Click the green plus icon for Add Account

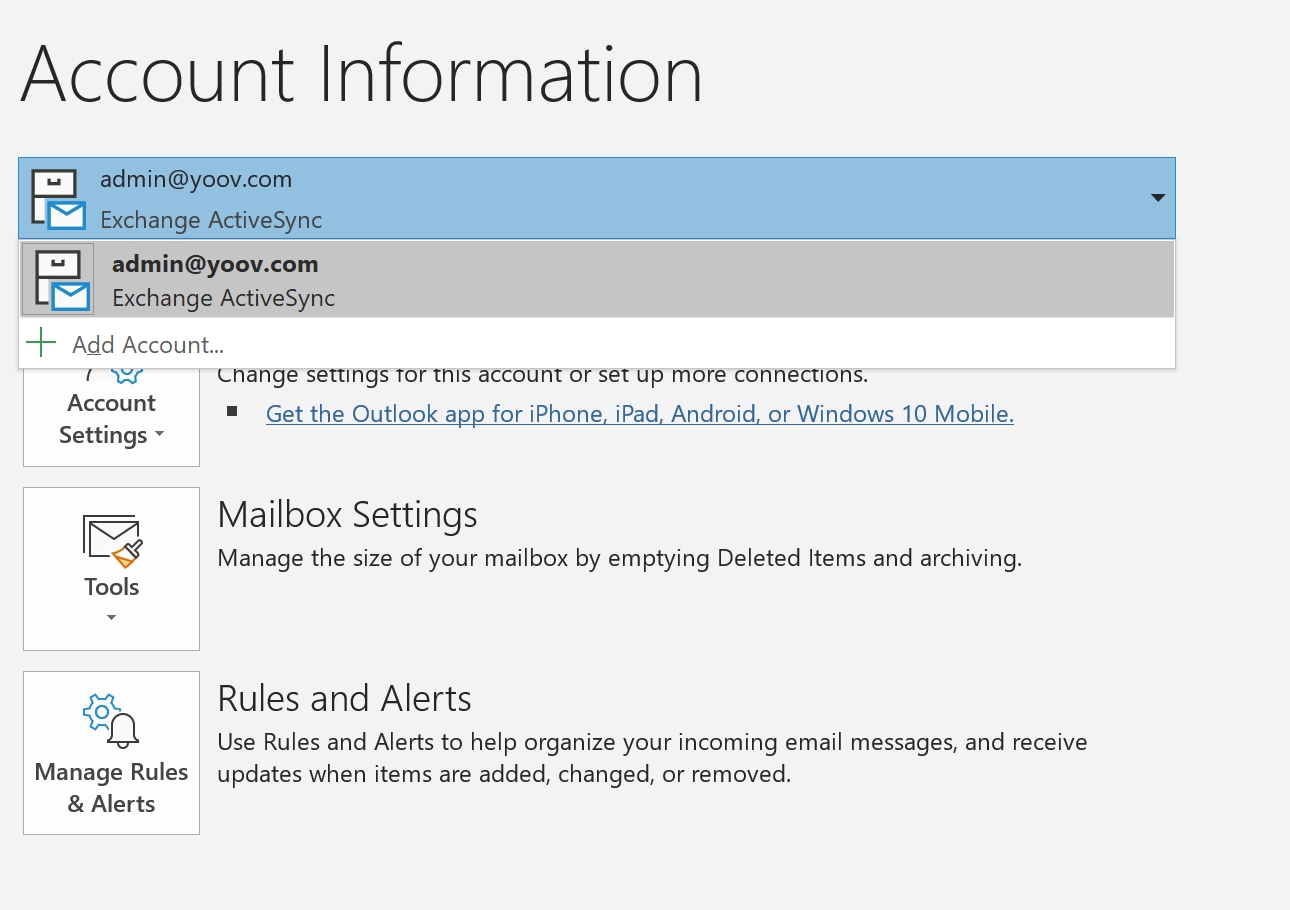pyautogui.click(x=41, y=343)
